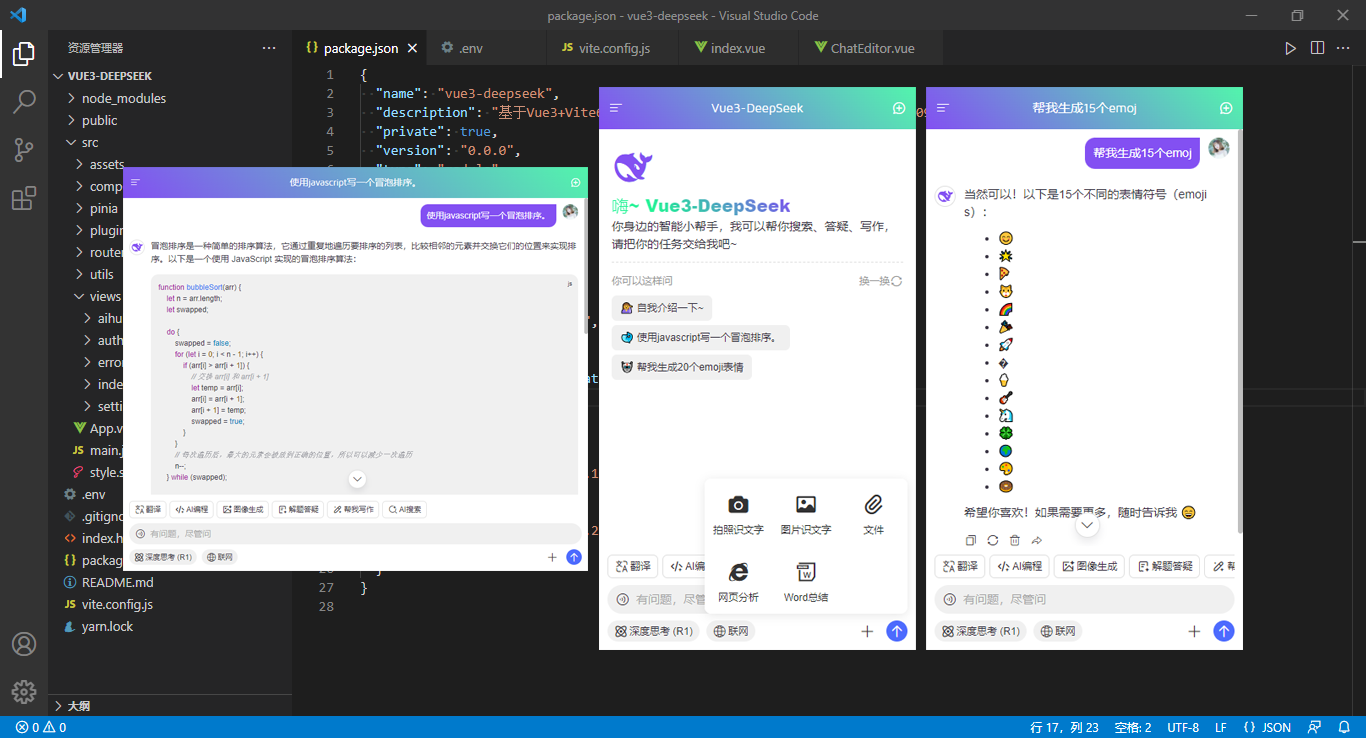The width and height of the screenshot is (1366, 738).
Task: Delete the emoji reply with the trash icon
Action: pos(1015,540)
